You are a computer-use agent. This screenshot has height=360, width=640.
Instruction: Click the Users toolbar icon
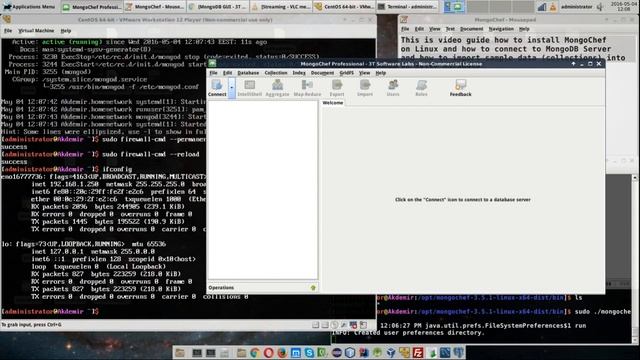click(x=393, y=88)
